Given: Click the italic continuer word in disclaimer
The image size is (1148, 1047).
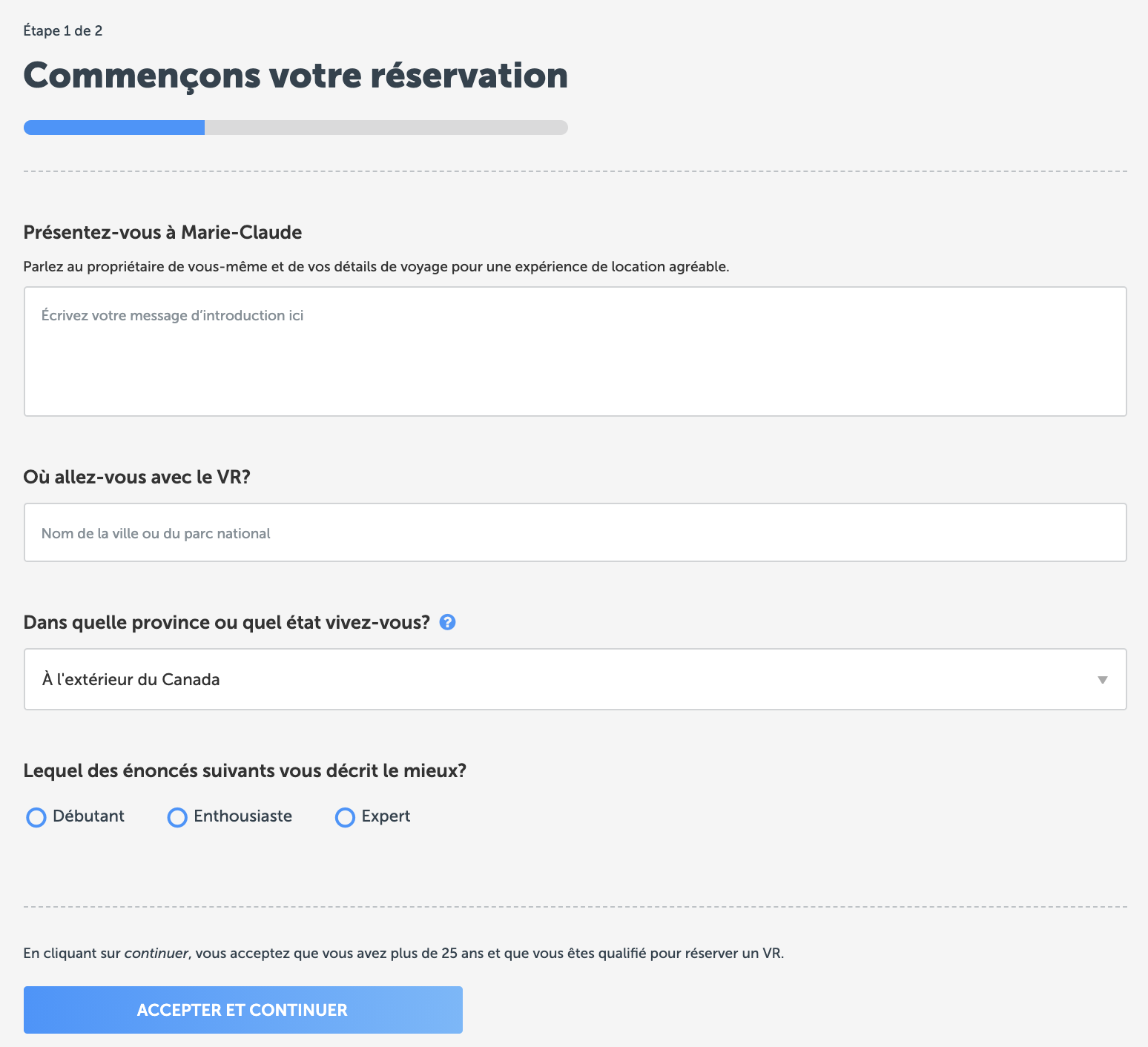Looking at the screenshot, I should 156,953.
